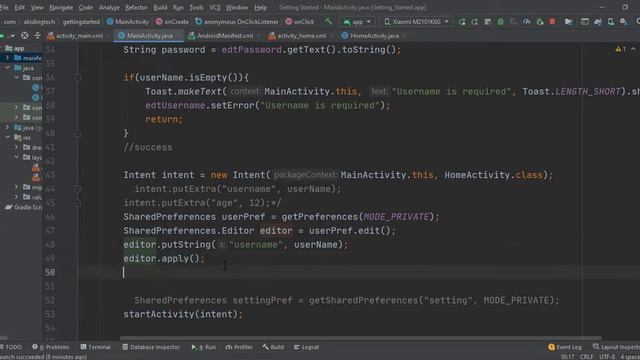
Task: Switch to AndroidManifest.xml tab
Action: tap(221, 36)
